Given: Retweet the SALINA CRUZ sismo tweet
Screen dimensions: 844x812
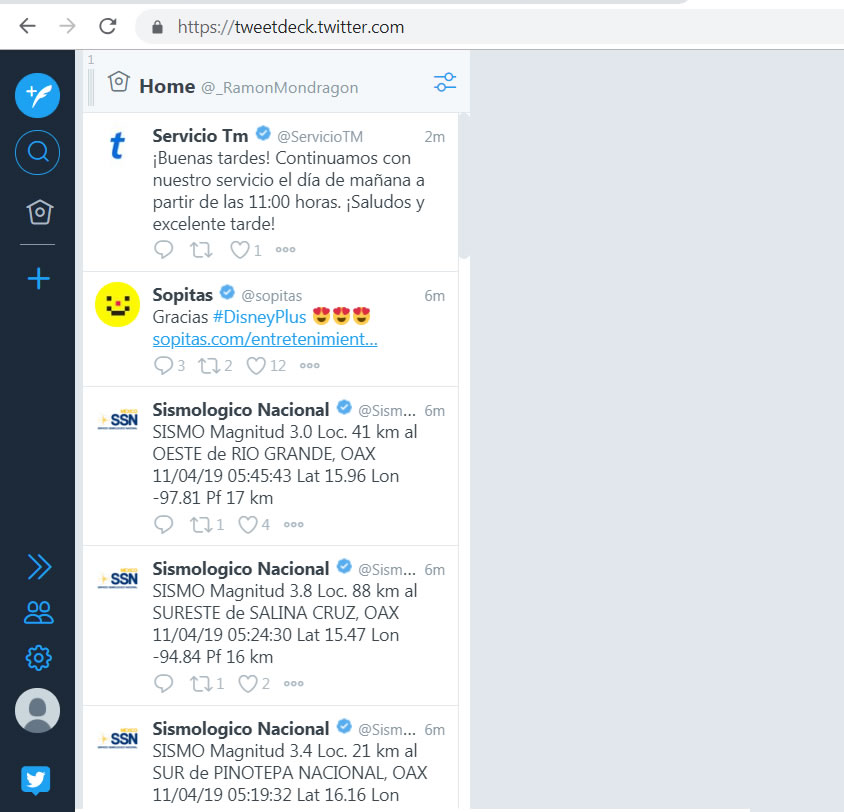Looking at the screenshot, I should [201, 683].
